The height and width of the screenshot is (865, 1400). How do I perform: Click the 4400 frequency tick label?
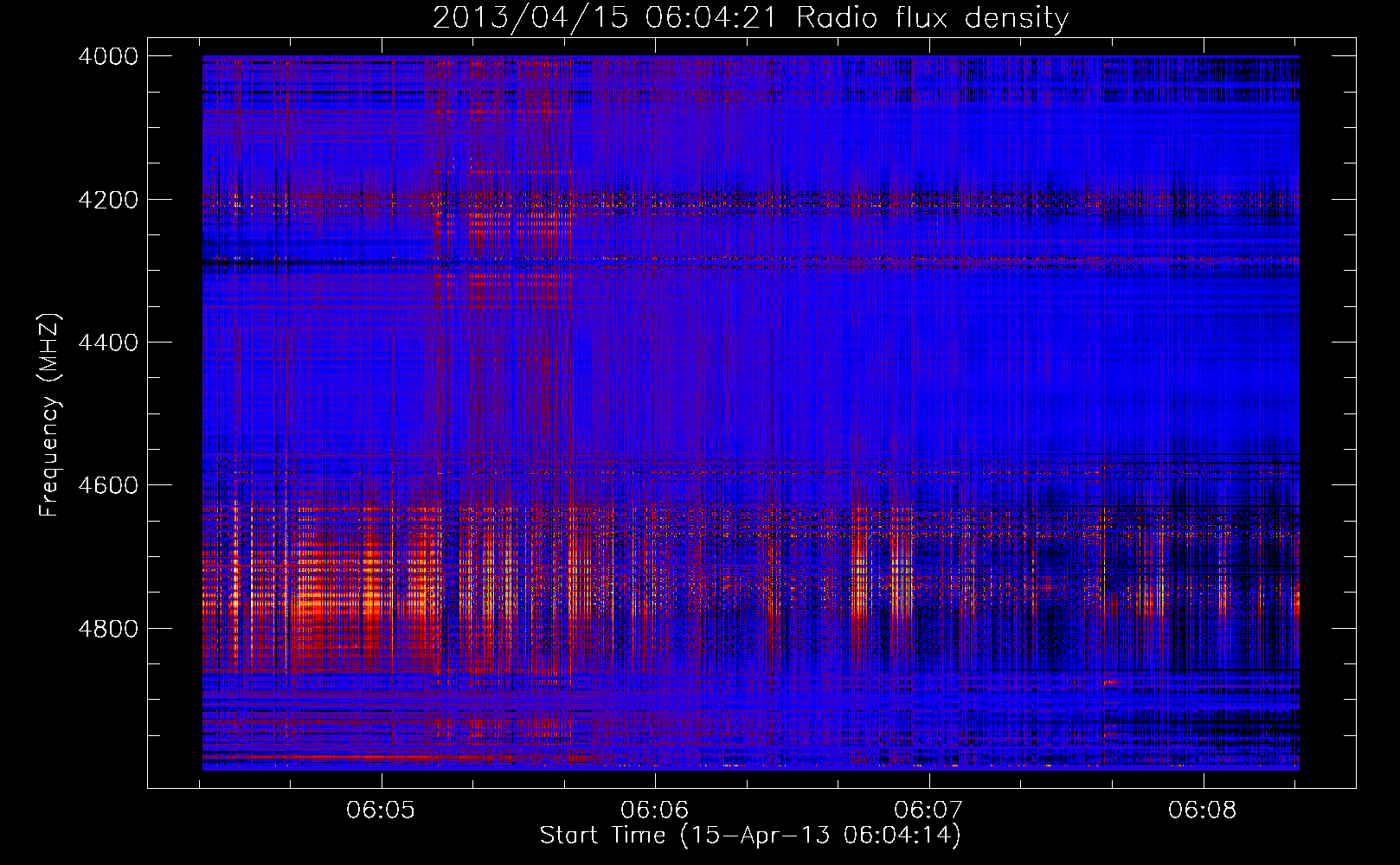[x=108, y=343]
